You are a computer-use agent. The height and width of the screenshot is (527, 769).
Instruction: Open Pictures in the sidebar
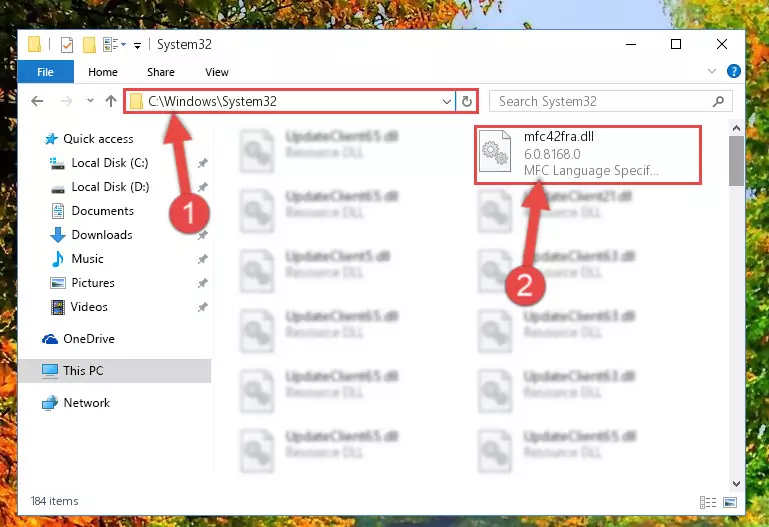pos(82,283)
